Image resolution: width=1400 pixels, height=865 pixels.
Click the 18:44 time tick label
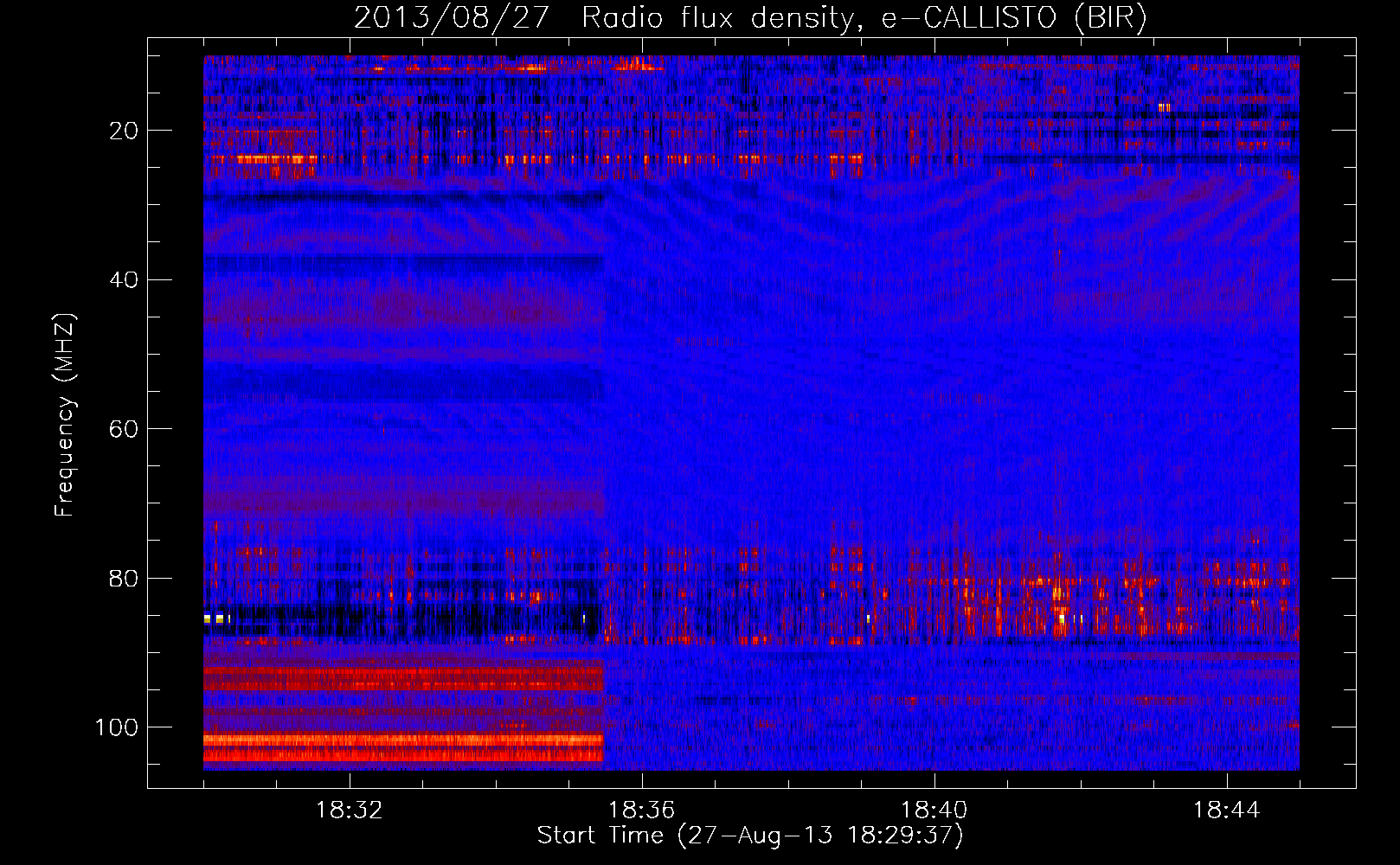pos(1227,811)
